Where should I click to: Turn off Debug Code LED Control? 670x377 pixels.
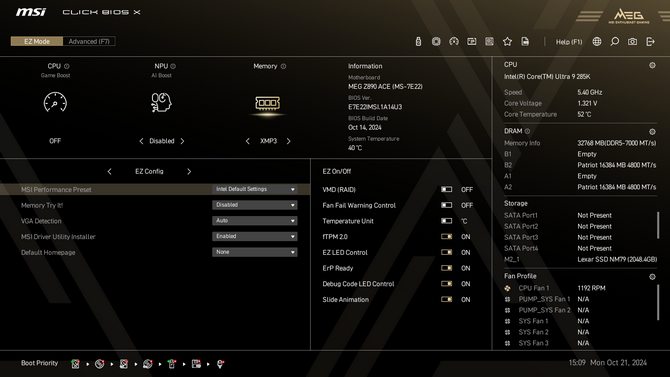point(447,284)
